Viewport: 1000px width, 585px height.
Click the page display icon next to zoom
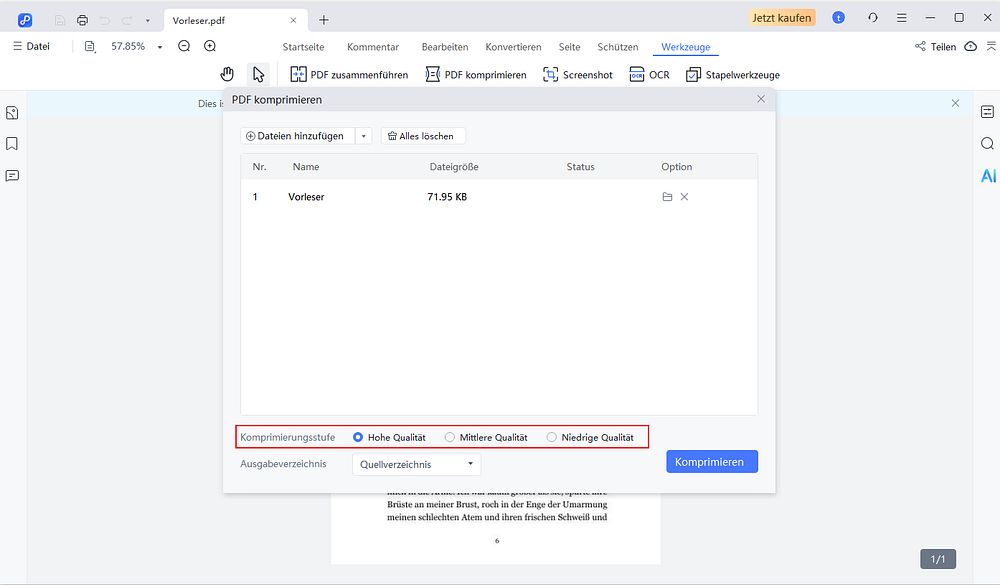click(90, 47)
